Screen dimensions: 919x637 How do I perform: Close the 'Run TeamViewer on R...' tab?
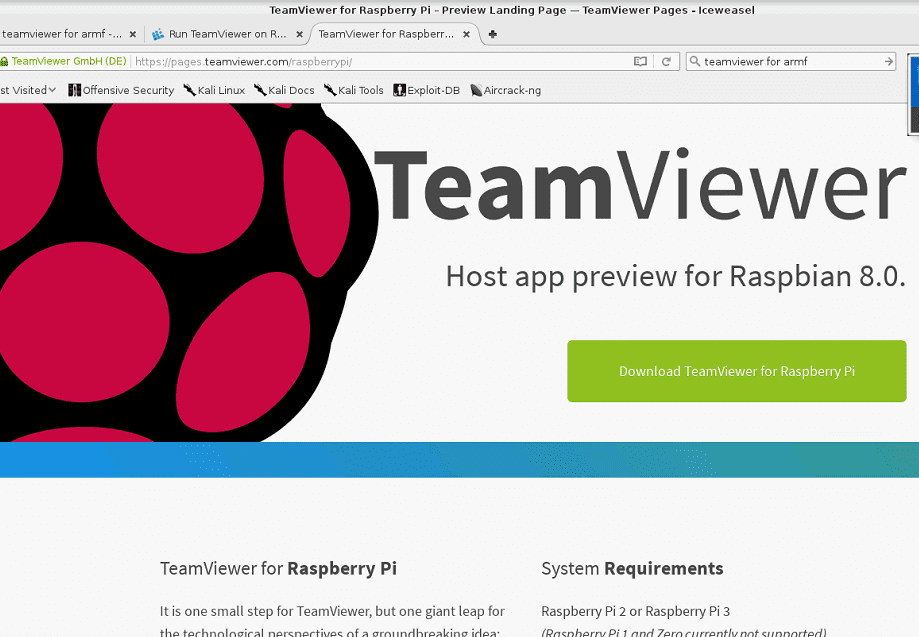pyautogui.click(x=300, y=34)
